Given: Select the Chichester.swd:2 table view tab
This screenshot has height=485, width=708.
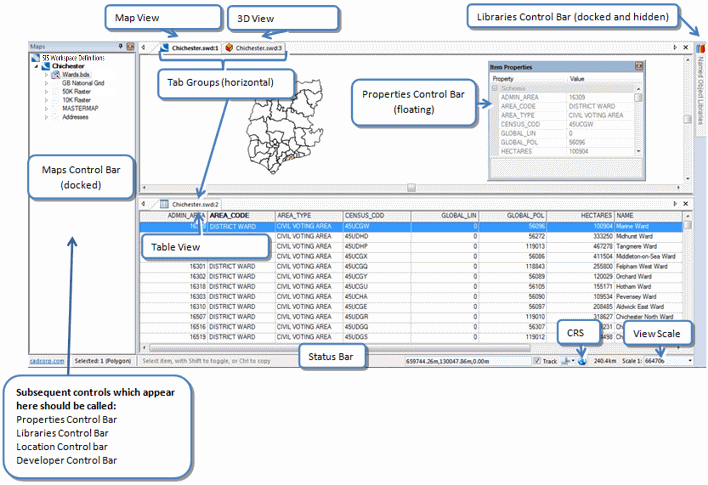Looking at the screenshot, I should pos(190,204).
